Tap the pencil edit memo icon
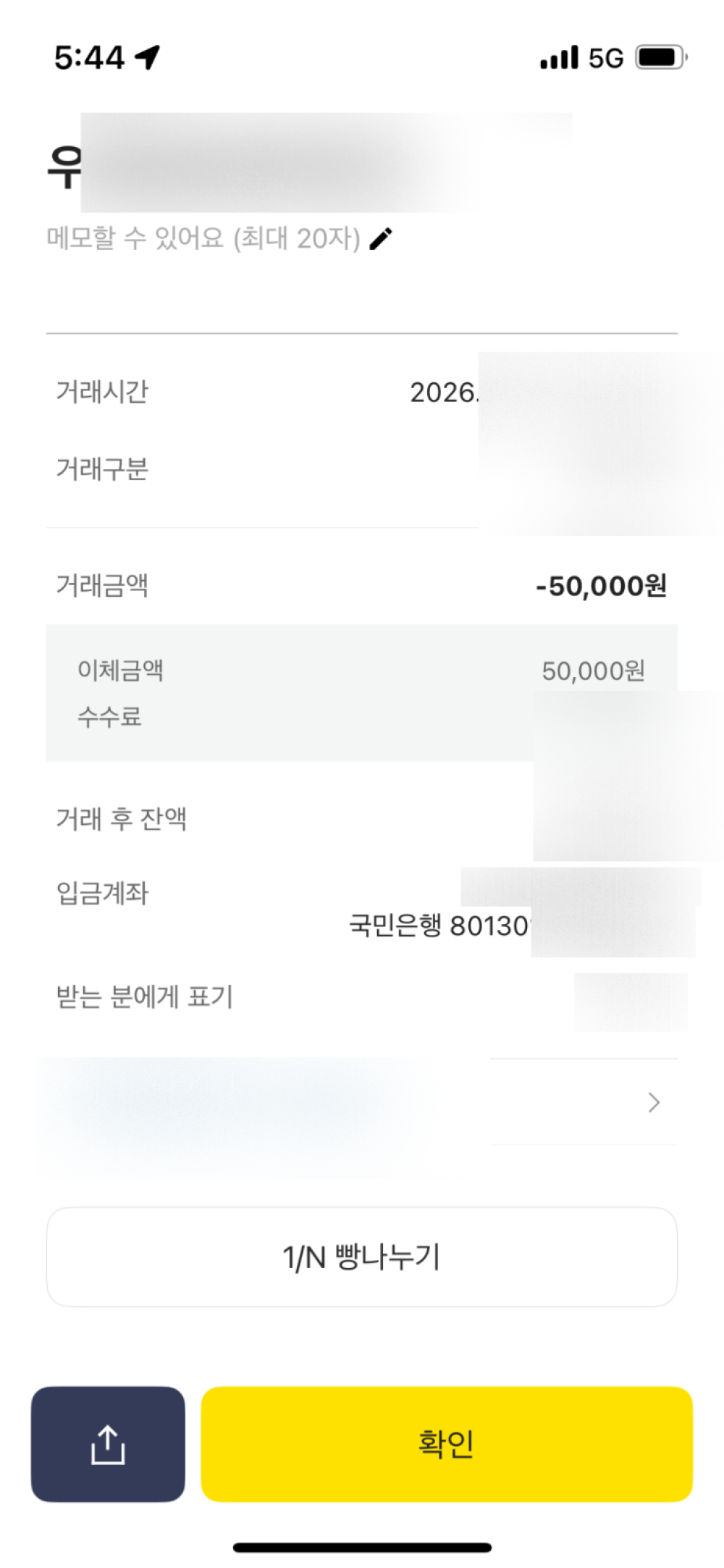This screenshot has width=724, height=1568. coord(381,238)
